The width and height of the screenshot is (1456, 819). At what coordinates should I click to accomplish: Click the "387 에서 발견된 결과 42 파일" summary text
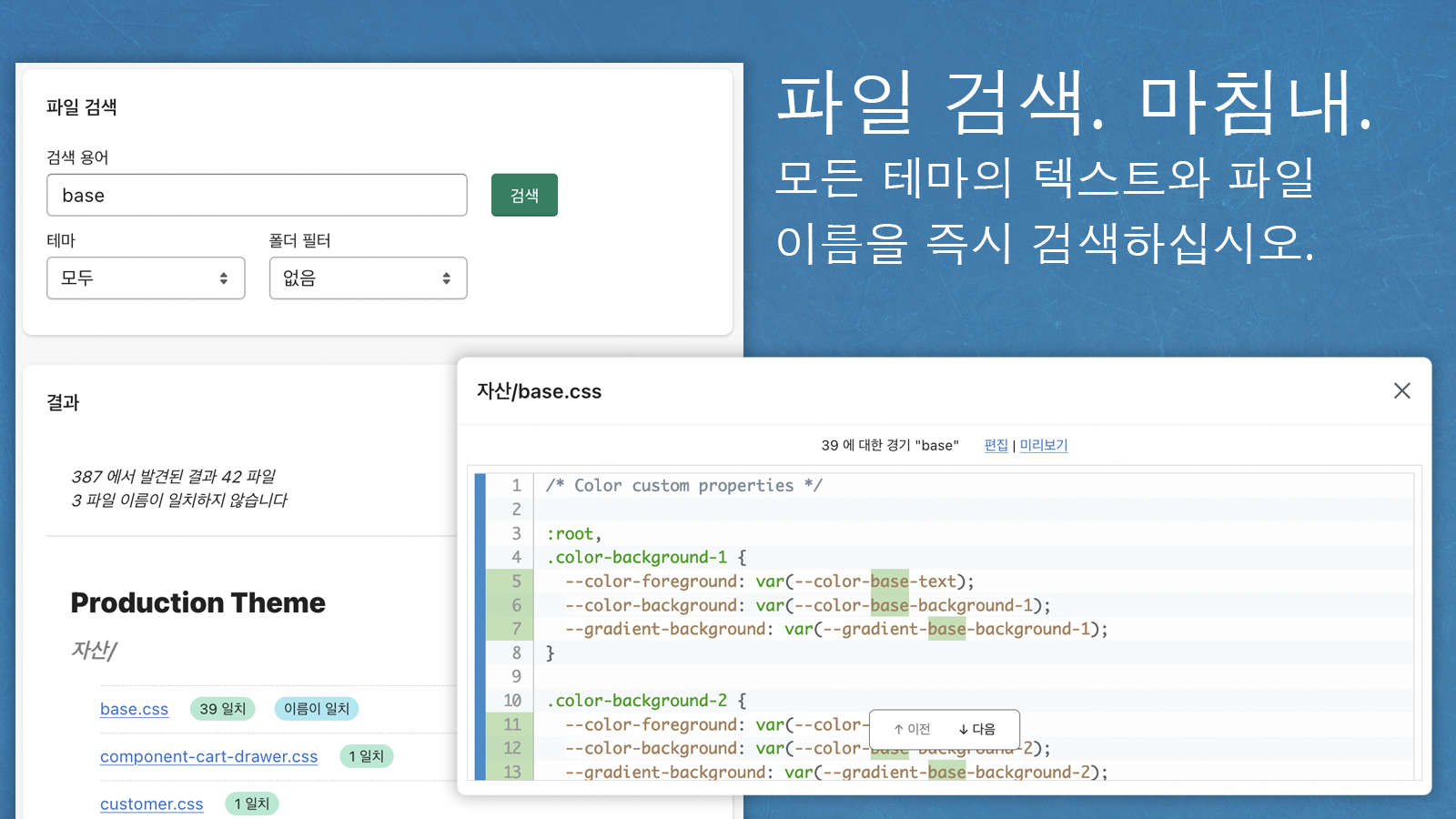tap(173, 476)
